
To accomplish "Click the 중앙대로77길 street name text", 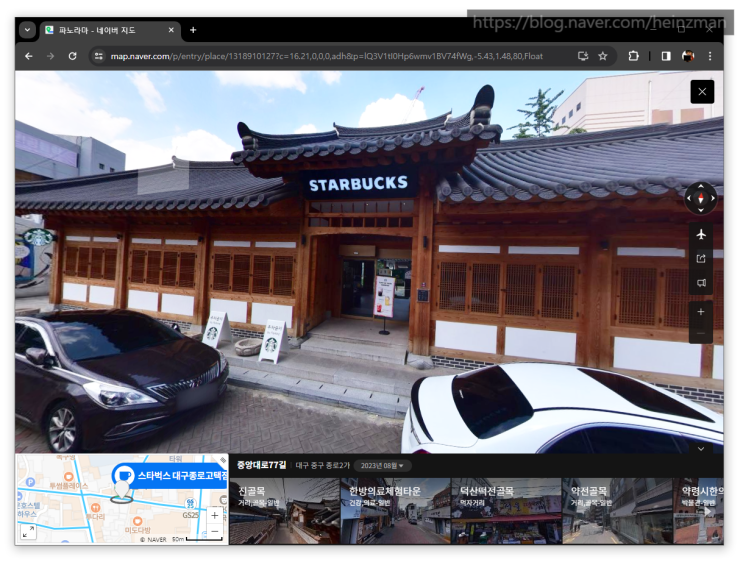I will 262,465.
